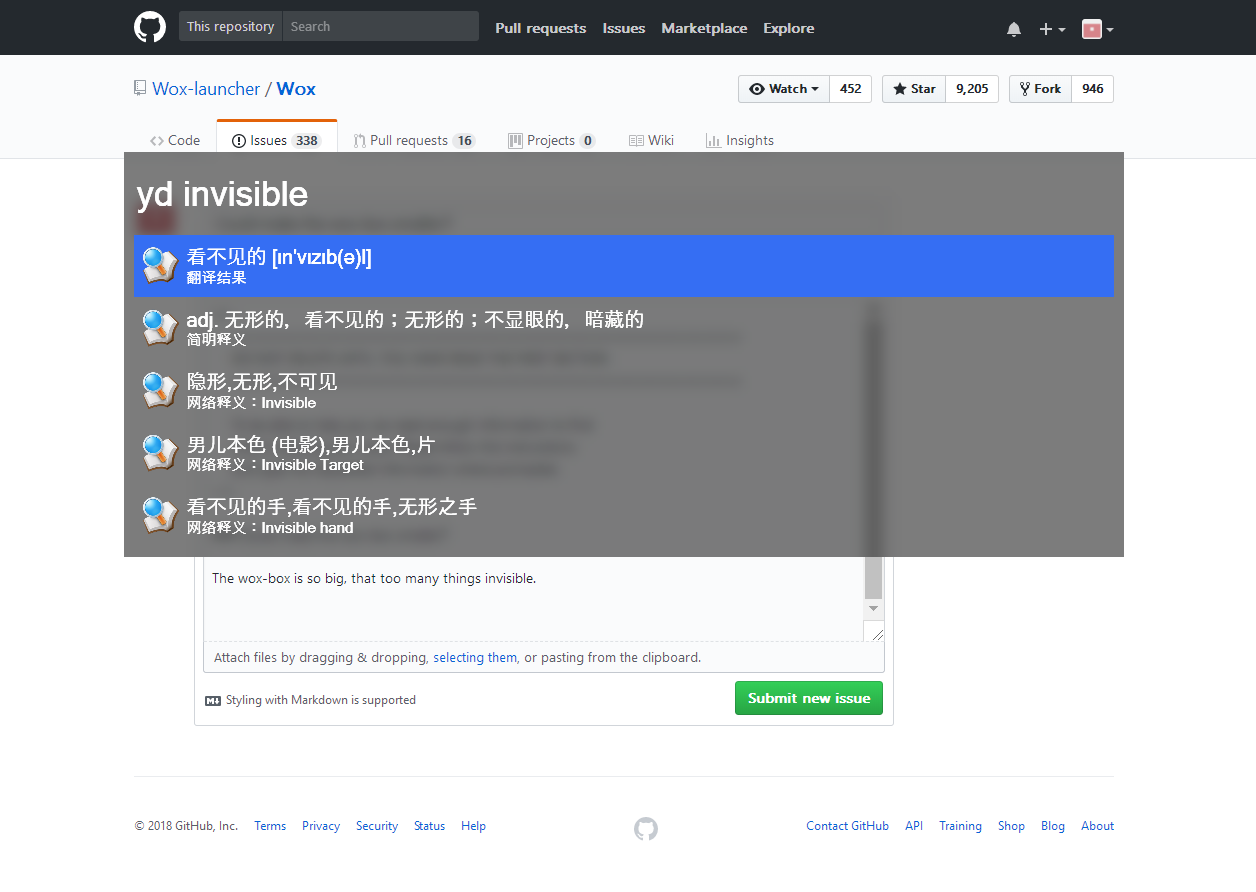
Task: Open the Wox repository name link
Action: coord(296,89)
